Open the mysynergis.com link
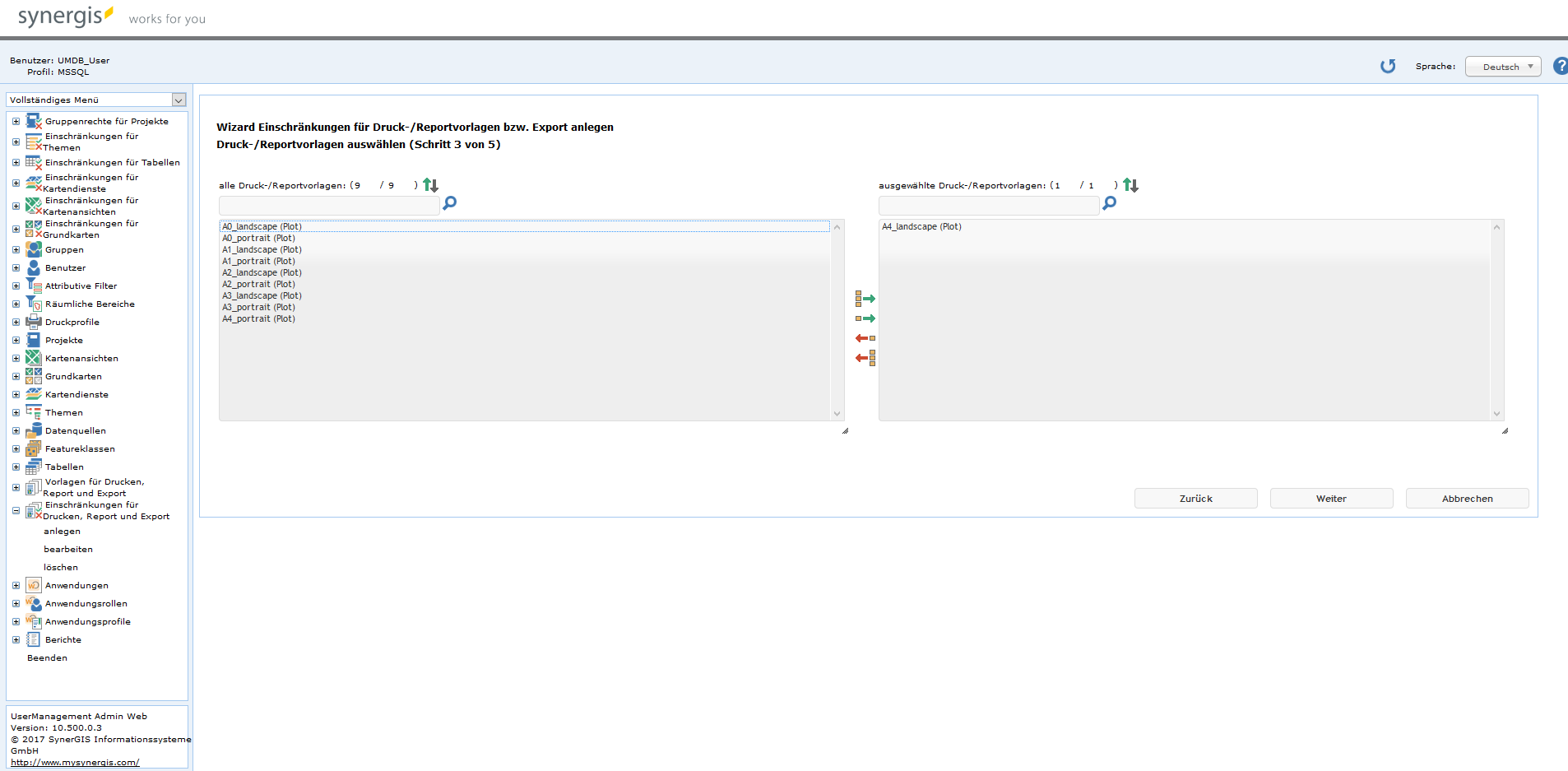The width and height of the screenshot is (1568, 771). point(75,762)
